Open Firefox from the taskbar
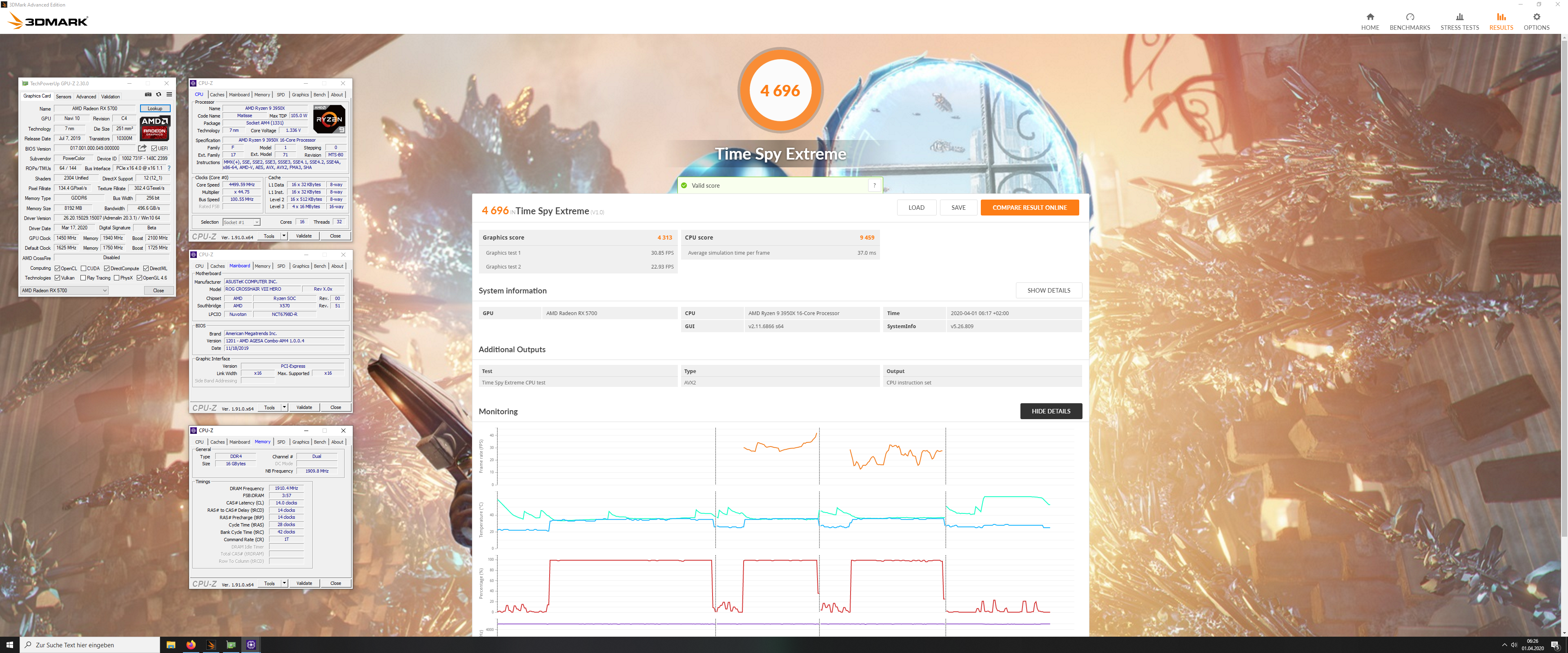 point(191,644)
